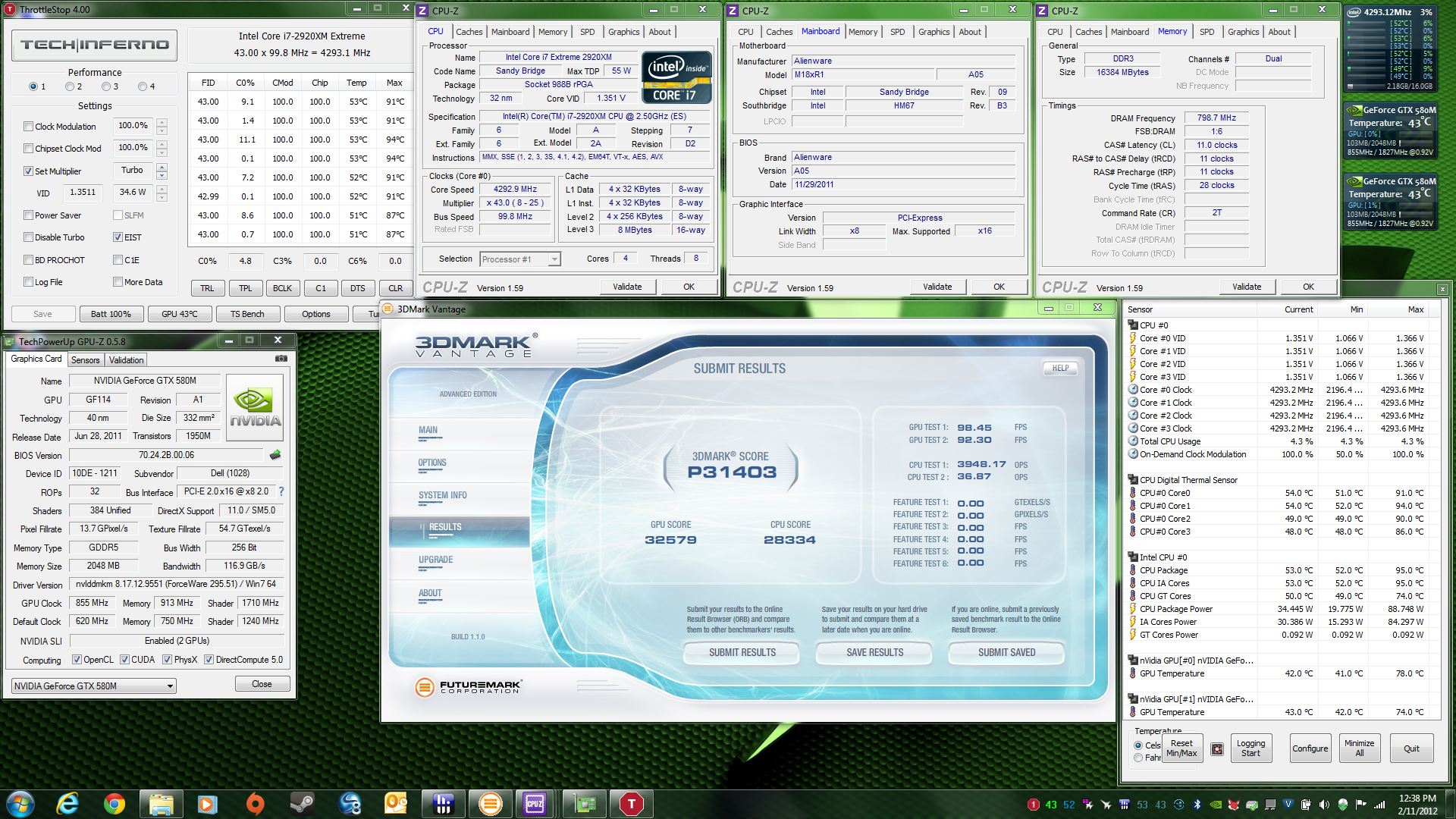This screenshot has width=1456, height=819.
Task: Click the TechInferno logo in ThrottleStop
Action: tap(95, 45)
